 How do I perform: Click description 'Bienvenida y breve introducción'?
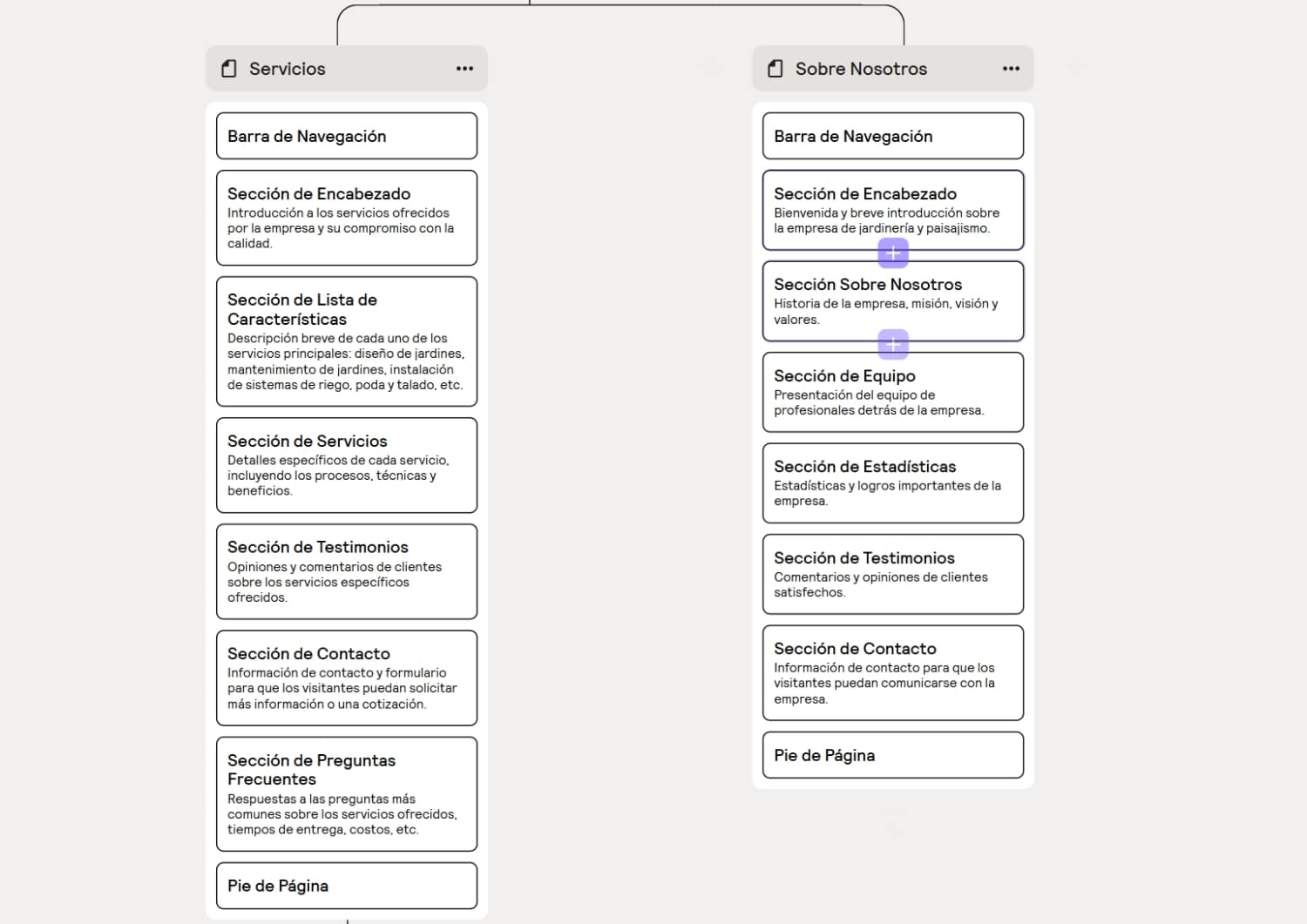pyautogui.click(x=886, y=220)
